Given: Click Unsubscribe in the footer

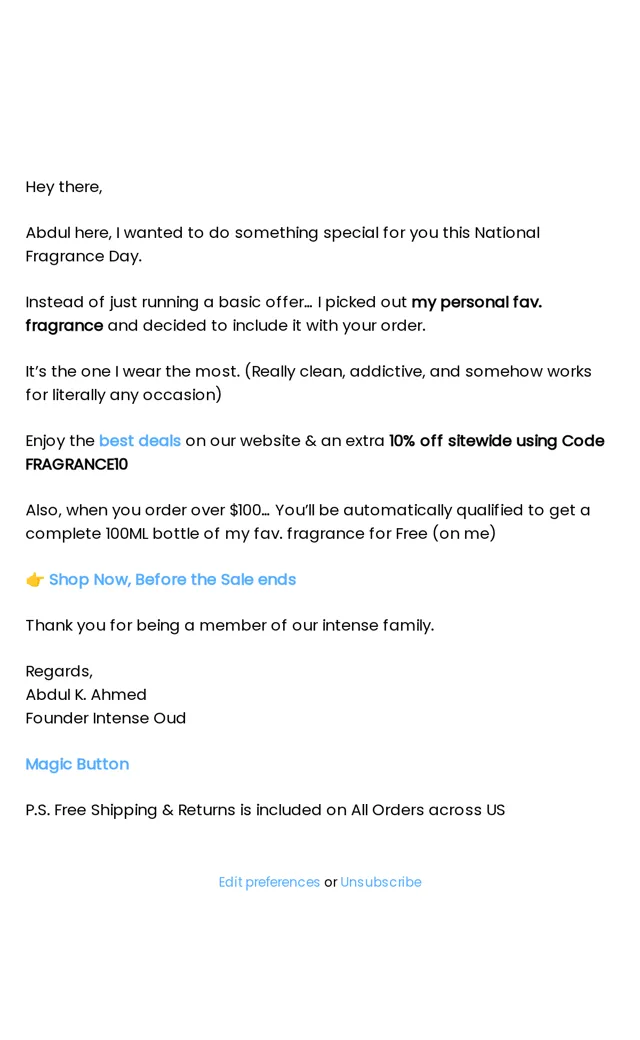Looking at the screenshot, I should (x=381, y=882).
